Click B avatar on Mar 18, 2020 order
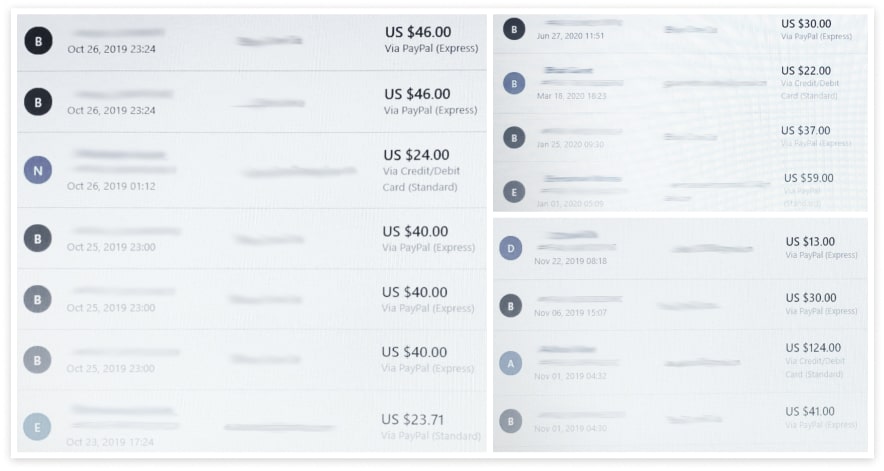Image resolution: width=884 pixels, height=471 pixels. pyautogui.click(x=514, y=83)
